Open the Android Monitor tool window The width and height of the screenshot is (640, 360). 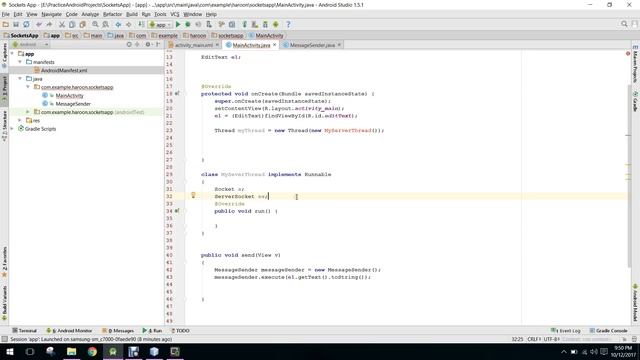tap(69, 331)
